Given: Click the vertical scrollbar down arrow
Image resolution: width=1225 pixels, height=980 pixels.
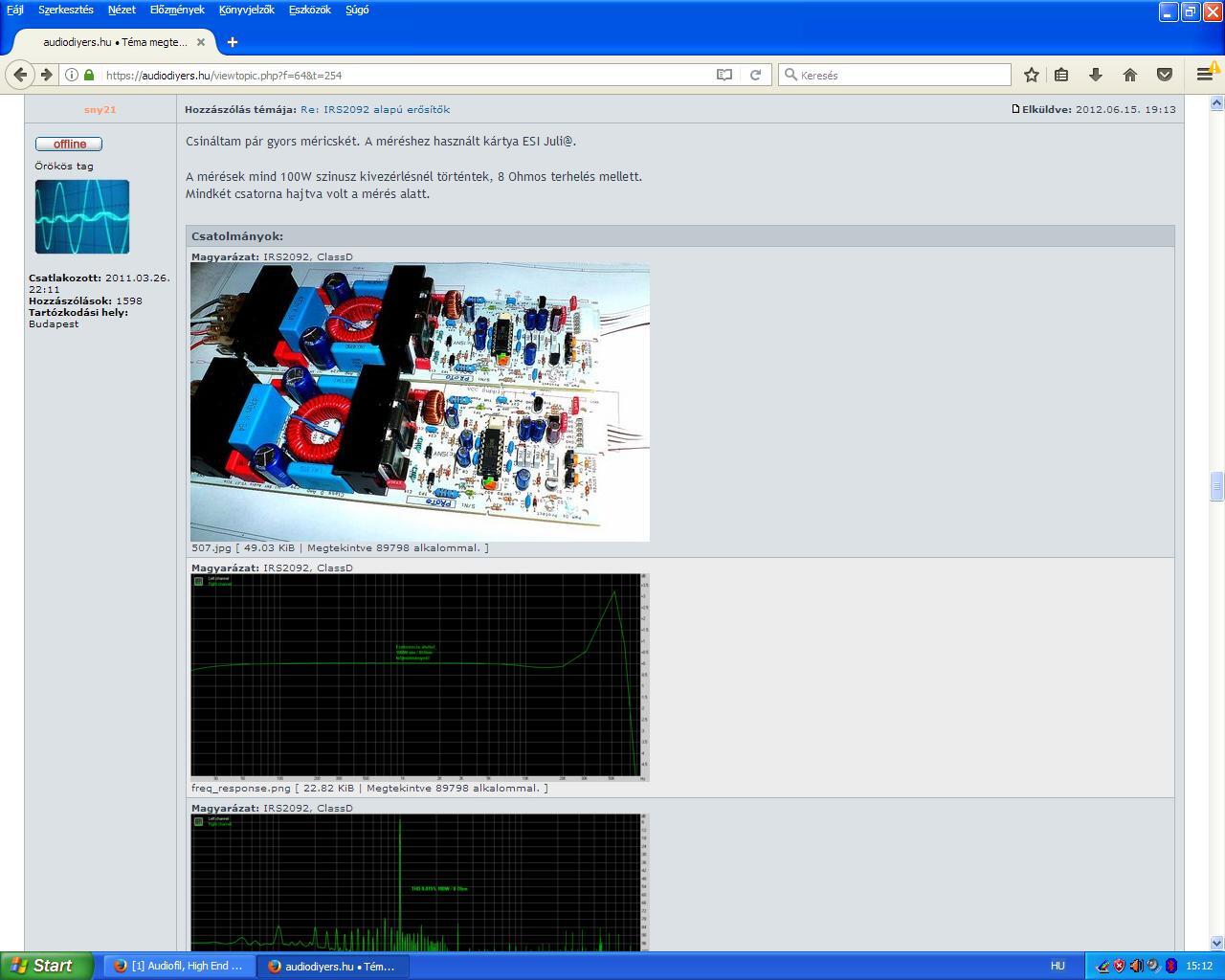Looking at the screenshot, I should (x=1216, y=943).
